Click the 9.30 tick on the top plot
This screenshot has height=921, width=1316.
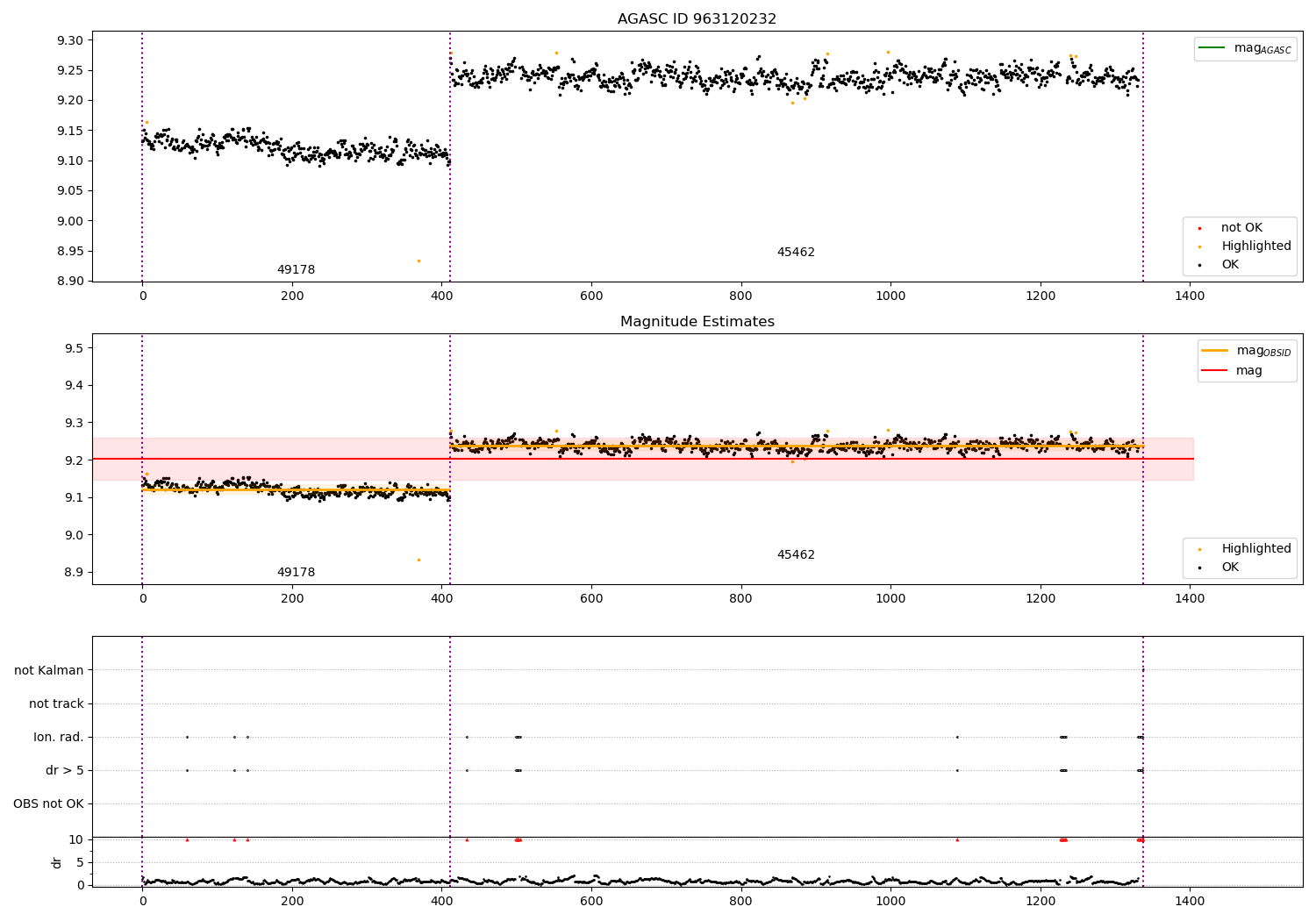[70, 40]
